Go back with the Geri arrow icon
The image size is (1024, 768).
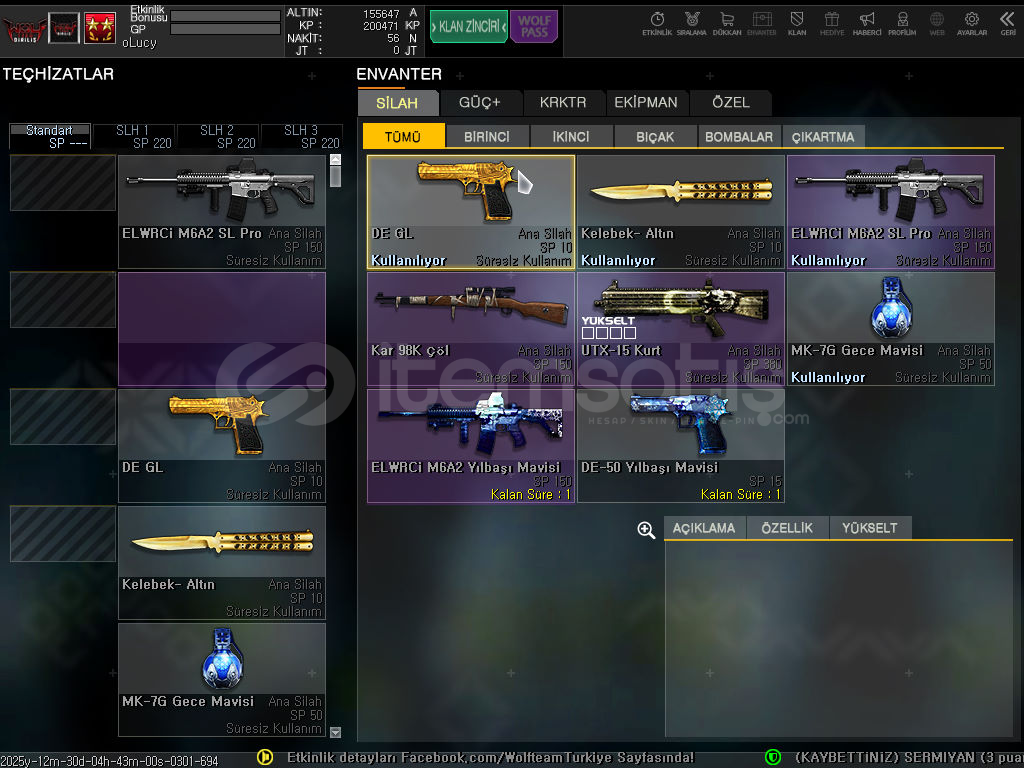(x=1008, y=24)
